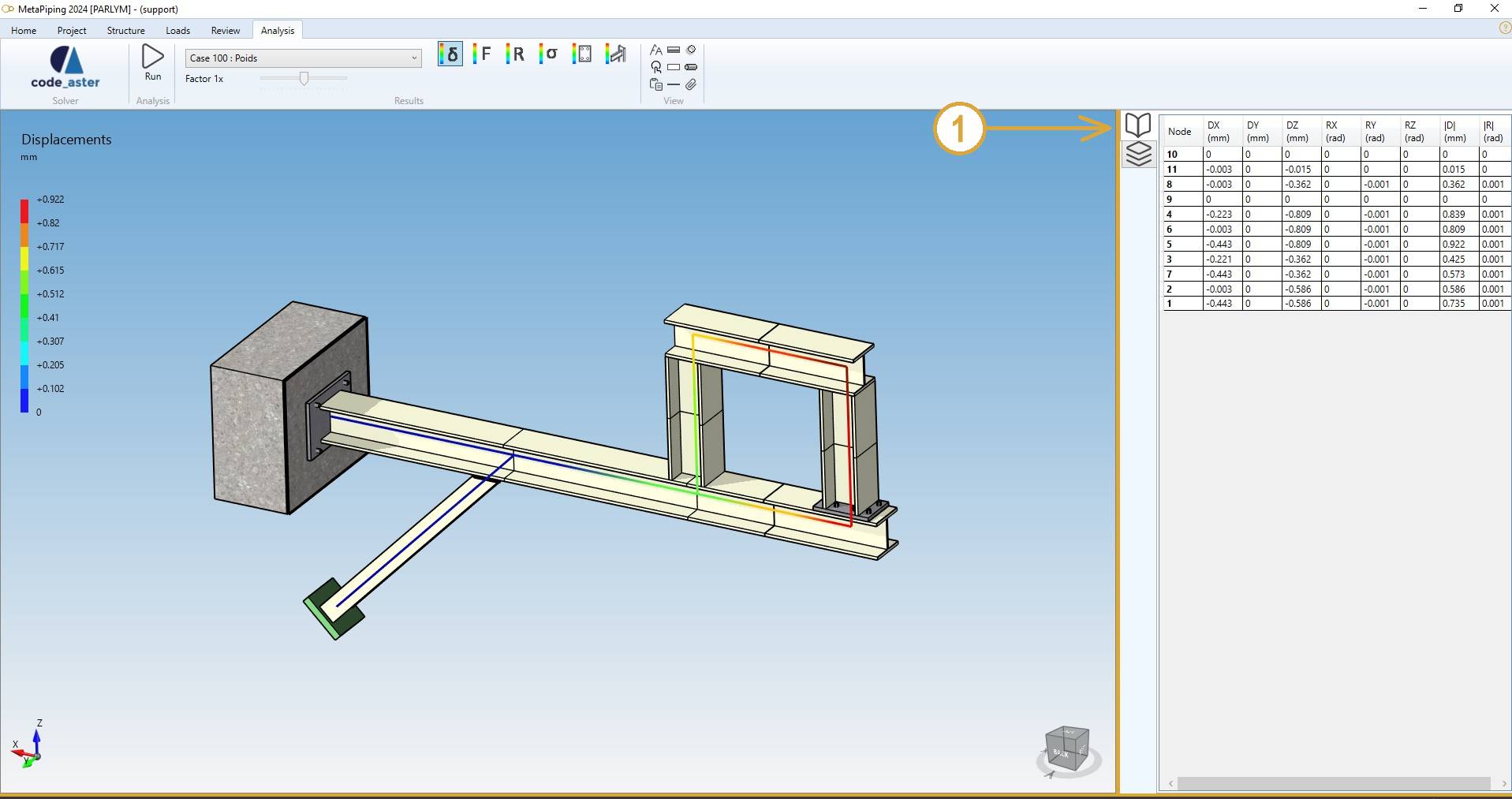Show the beam structure ratio results icon
The width and height of the screenshot is (1512, 799).
coord(616,54)
